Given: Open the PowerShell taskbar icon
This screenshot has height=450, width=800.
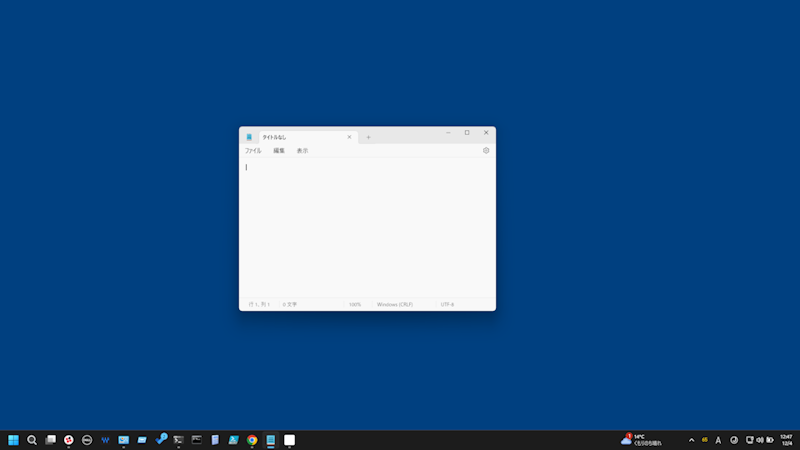Looking at the screenshot, I should click(x=234, y=440).
